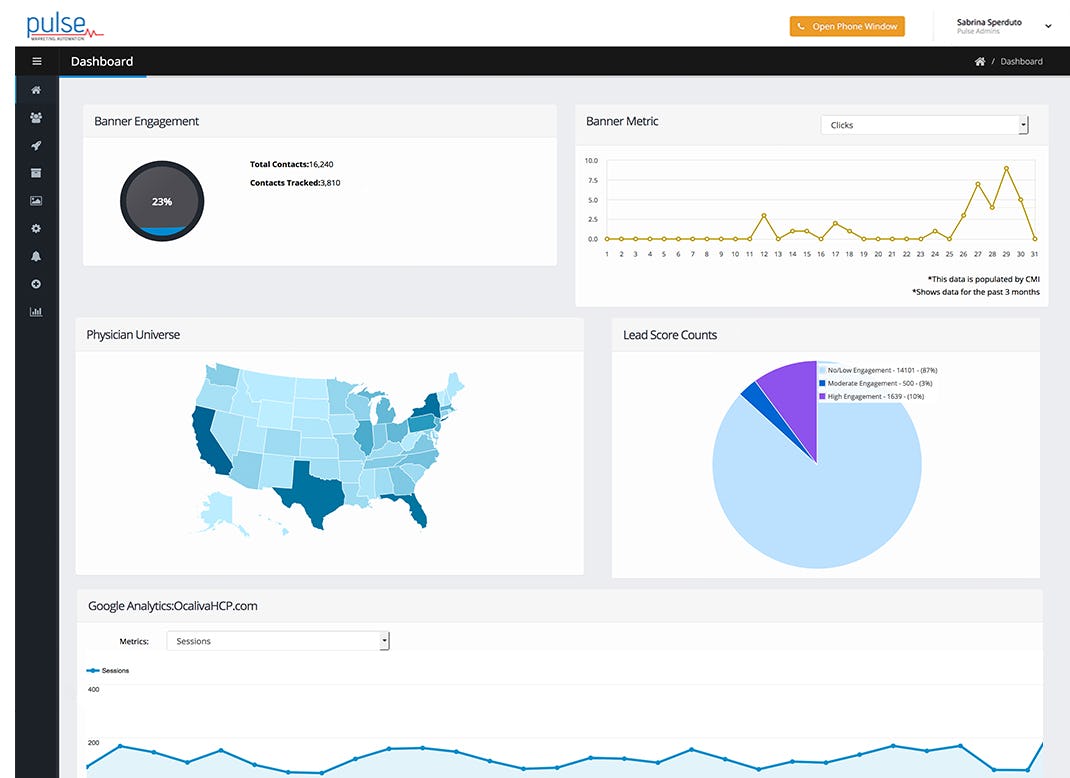Open the Banner Metric Clicks dropdown
This screenshot has width=1070, height=778.
(922, 125)
